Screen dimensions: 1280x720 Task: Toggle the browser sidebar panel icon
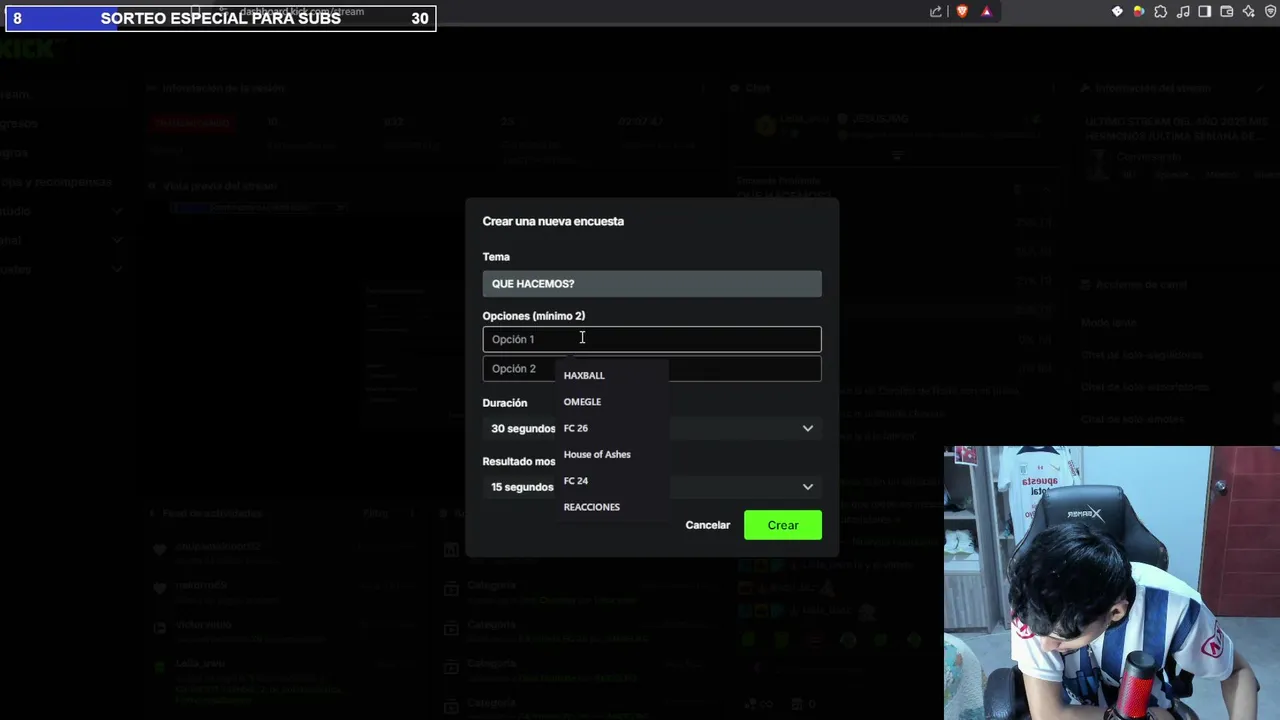click(x=1205, y=12)
